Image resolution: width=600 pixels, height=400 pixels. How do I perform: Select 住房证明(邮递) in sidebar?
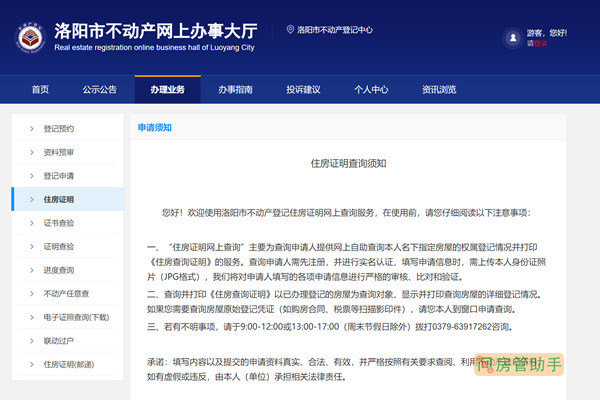click(x=69, y=364)
